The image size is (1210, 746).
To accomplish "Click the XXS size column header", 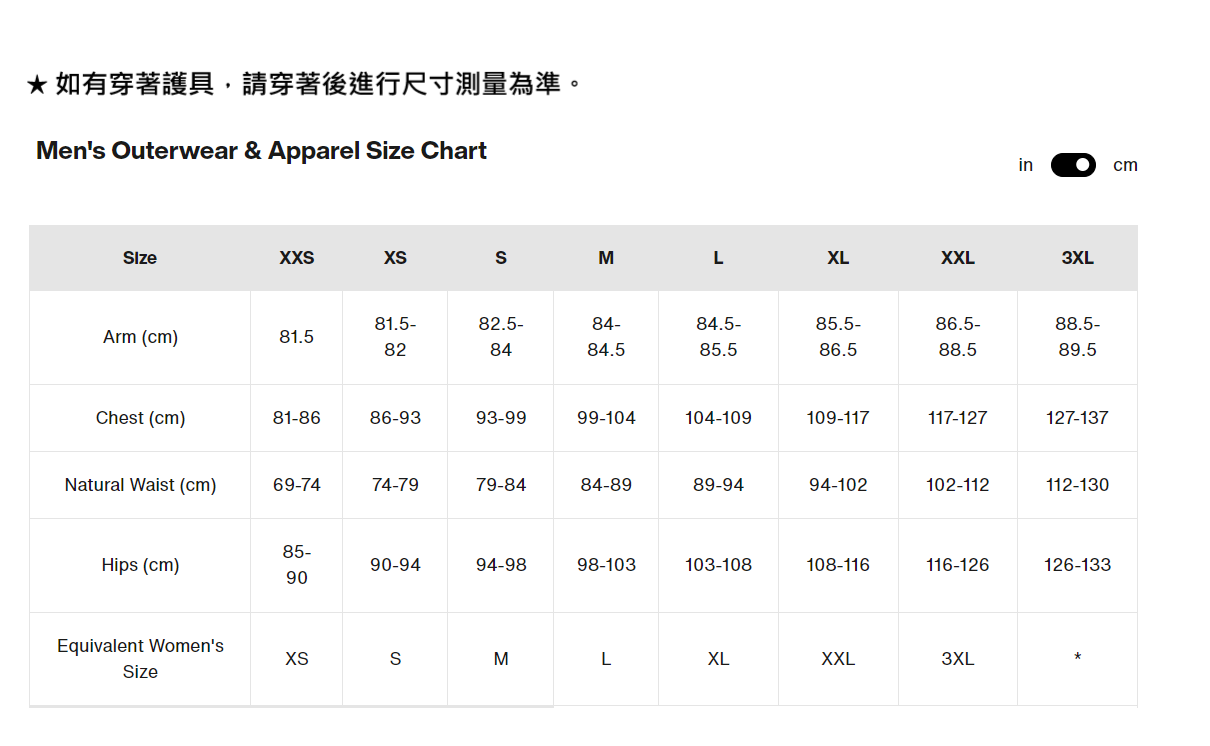I will coord(297,258).
